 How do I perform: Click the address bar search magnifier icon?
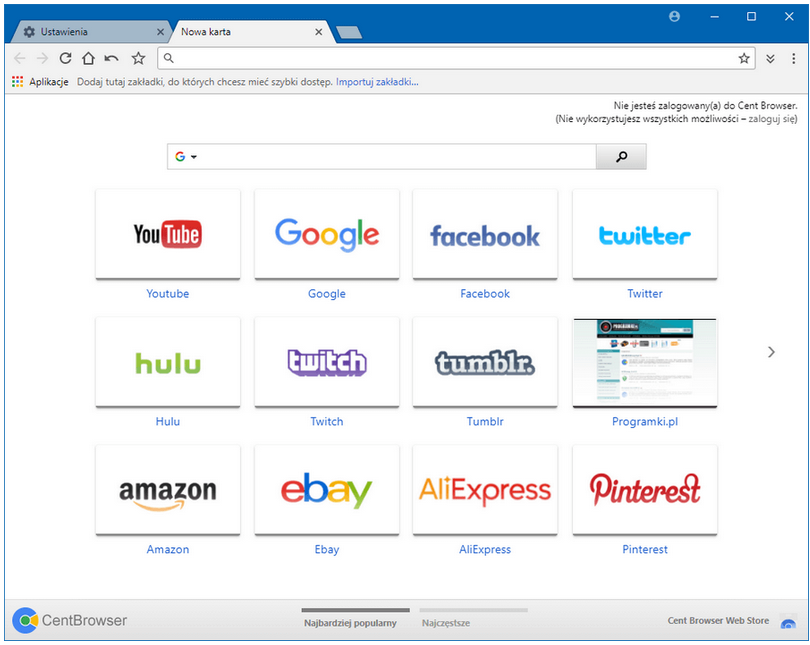169,58
